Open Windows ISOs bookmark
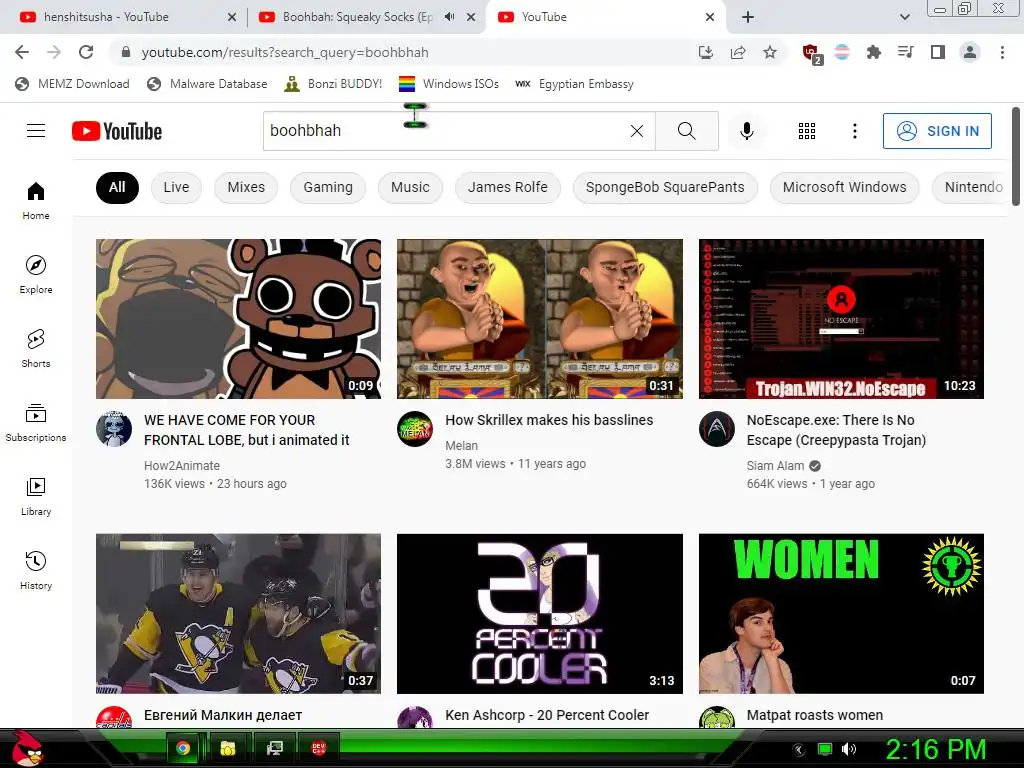This screenshot has width=1024, height=768. click(449, 84)
